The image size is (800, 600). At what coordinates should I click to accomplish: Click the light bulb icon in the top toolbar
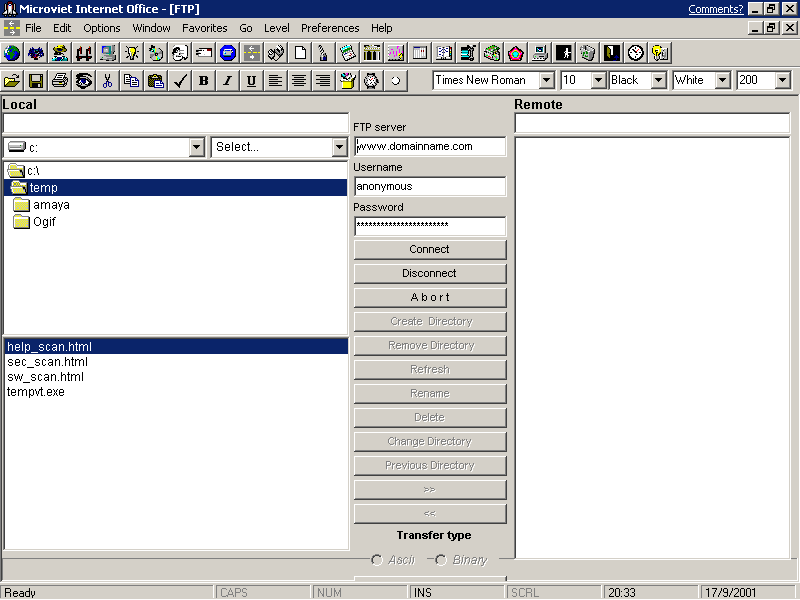coord(132,53)
